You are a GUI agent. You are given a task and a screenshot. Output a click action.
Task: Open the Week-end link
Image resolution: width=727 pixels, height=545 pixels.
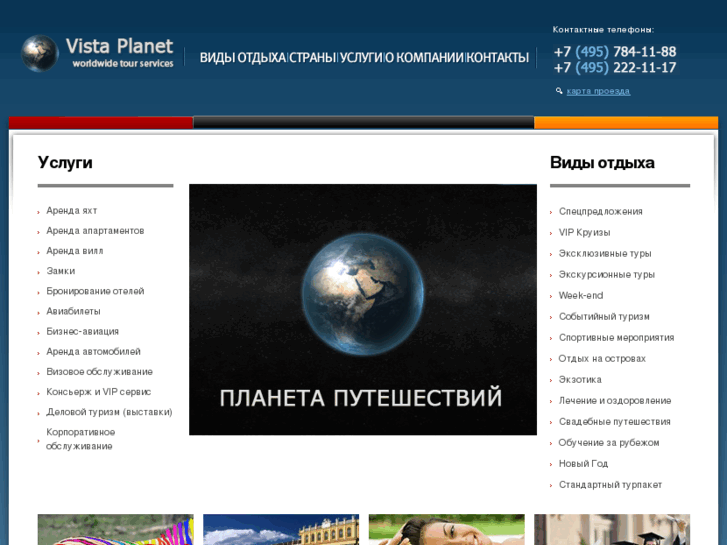(580, 295)
